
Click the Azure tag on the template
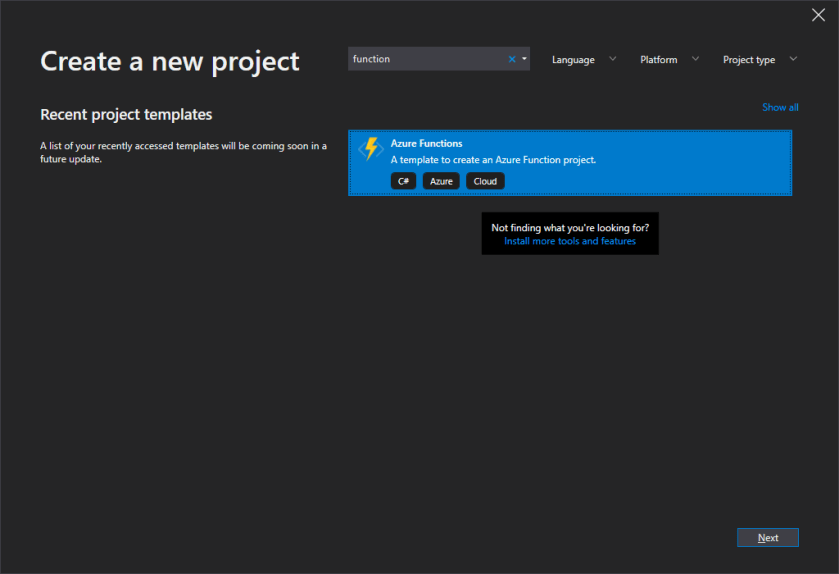441,181
